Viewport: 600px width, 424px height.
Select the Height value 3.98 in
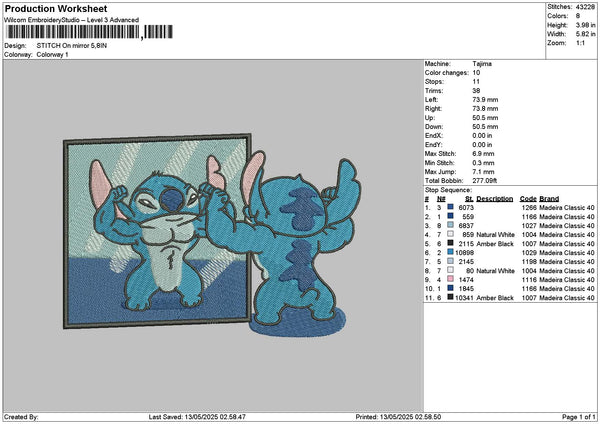click(x=585, y=25)
